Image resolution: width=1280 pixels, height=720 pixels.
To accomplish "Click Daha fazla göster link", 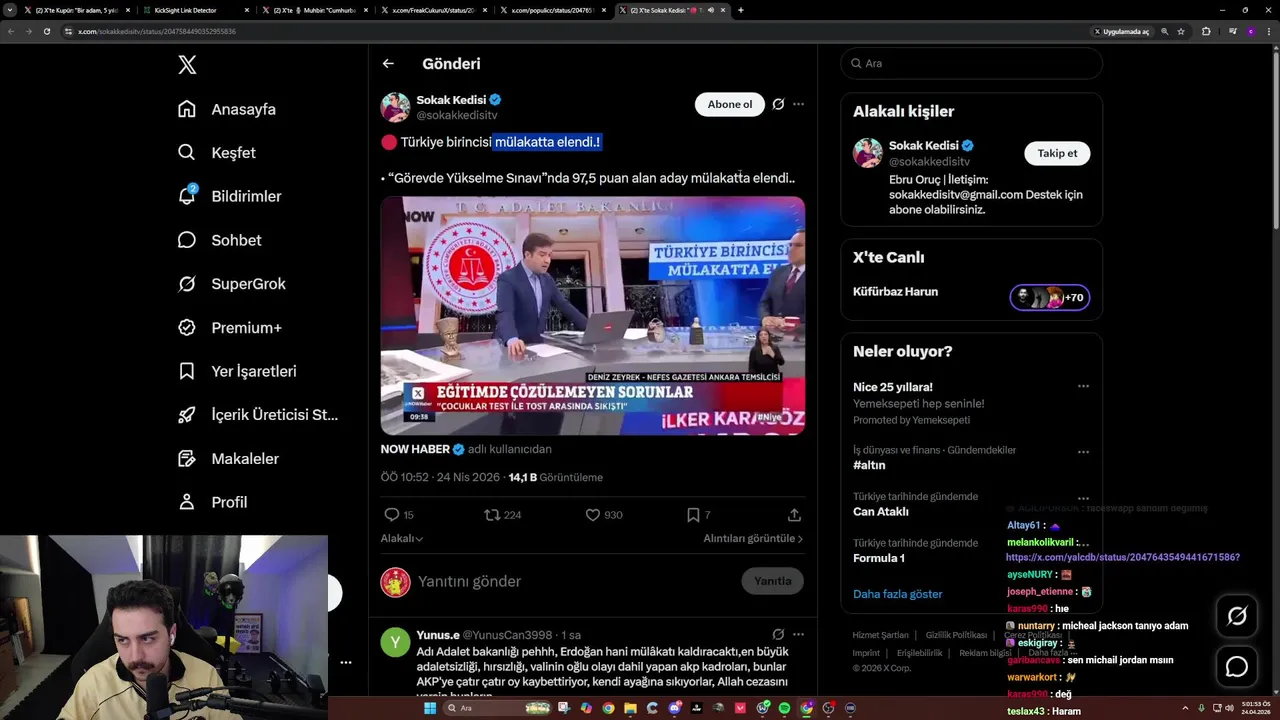I will point(897,594).
